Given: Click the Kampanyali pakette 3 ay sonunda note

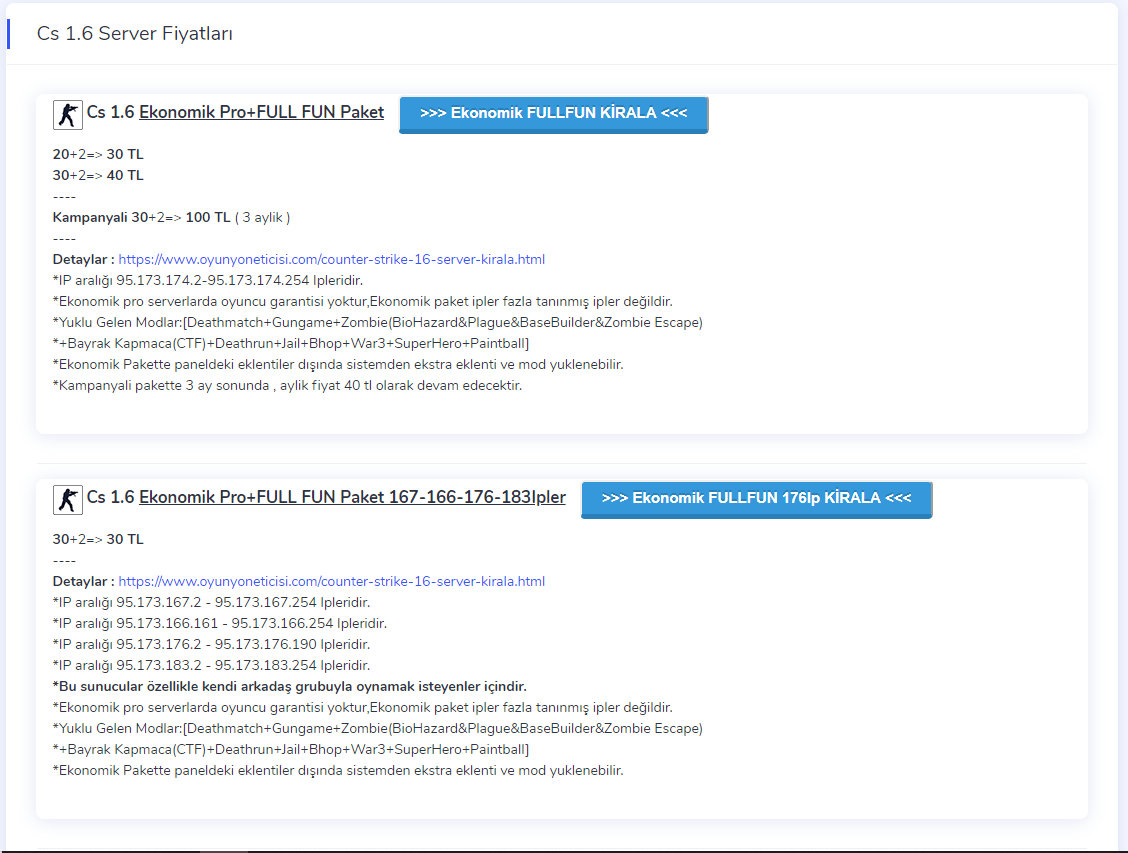Looking at the screenshot, I should pos(287,386).
